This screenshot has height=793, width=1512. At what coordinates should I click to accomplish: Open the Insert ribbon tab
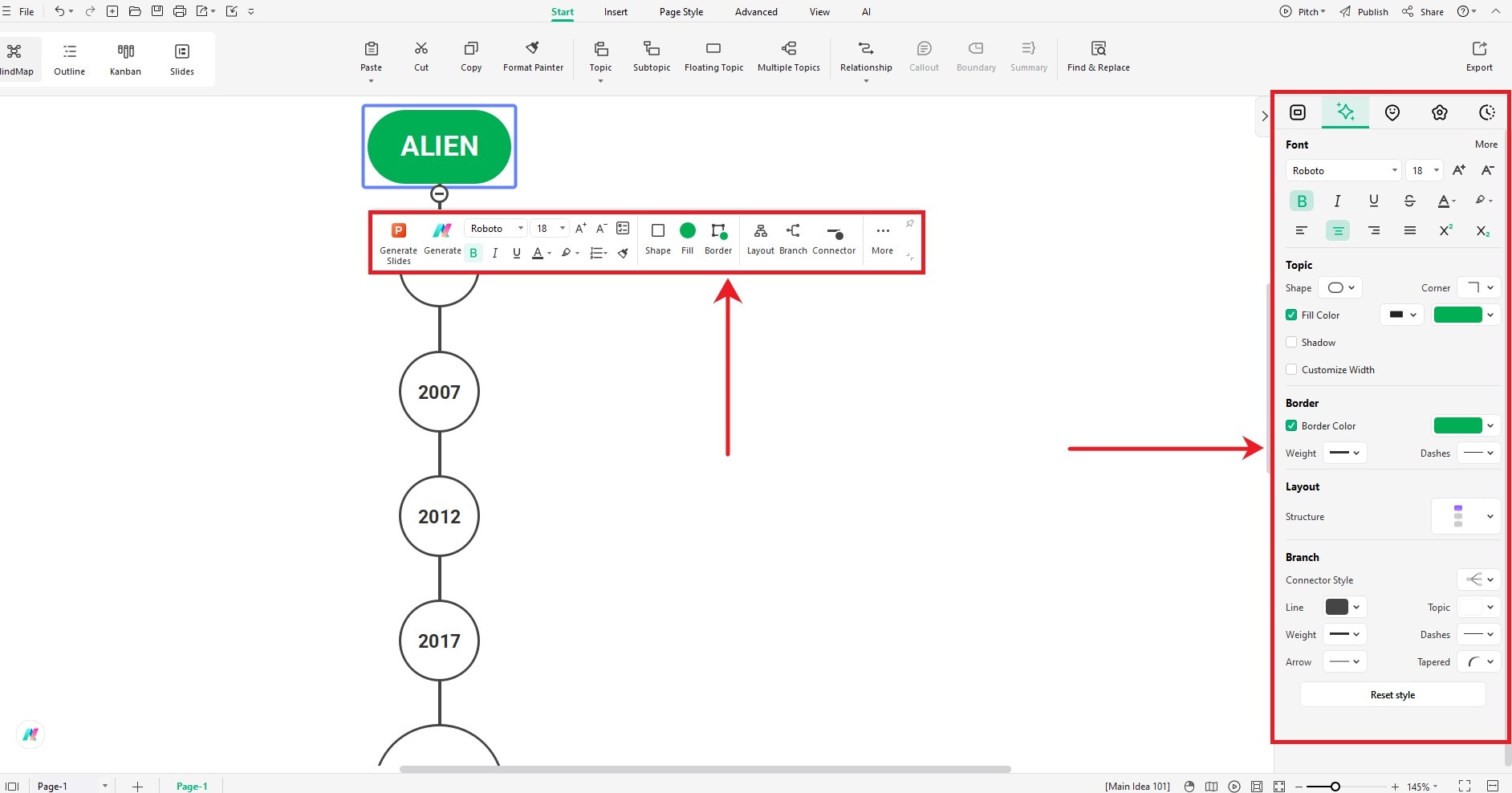click(x=616, y=12)
